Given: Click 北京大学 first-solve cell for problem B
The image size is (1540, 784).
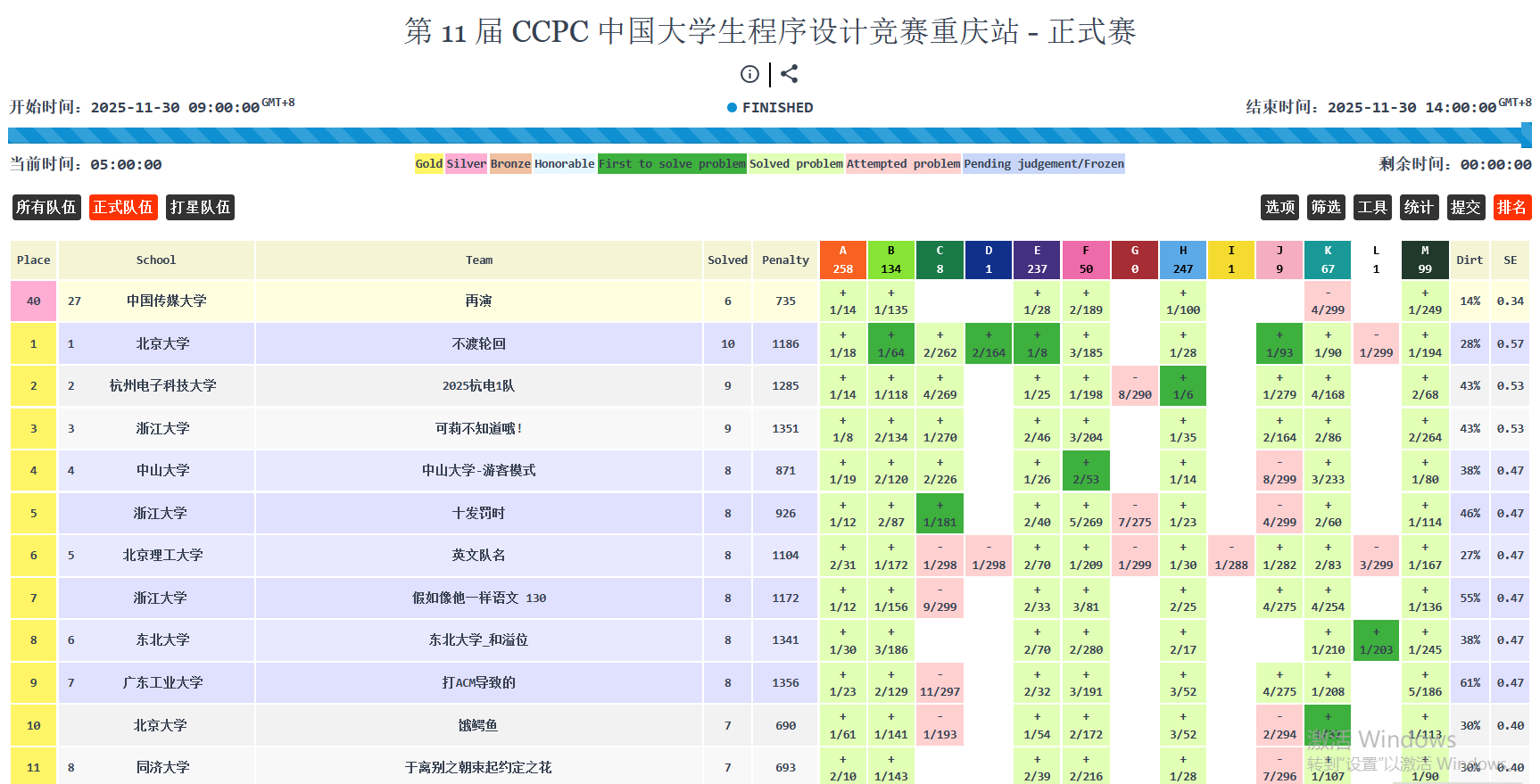Looking at the screenshot, I should click(x=890, y=343).
